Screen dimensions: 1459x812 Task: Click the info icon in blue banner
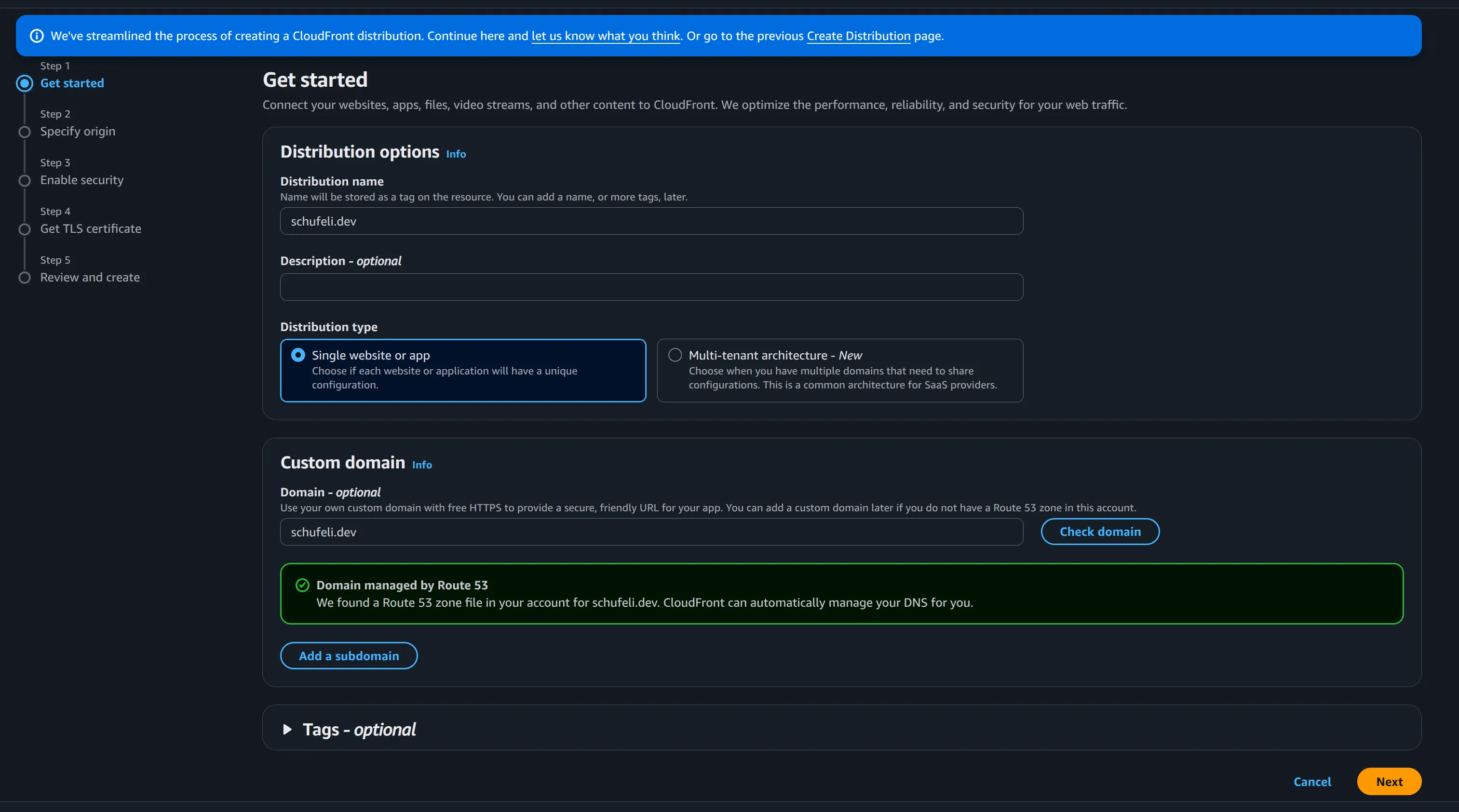coord(36,36)
